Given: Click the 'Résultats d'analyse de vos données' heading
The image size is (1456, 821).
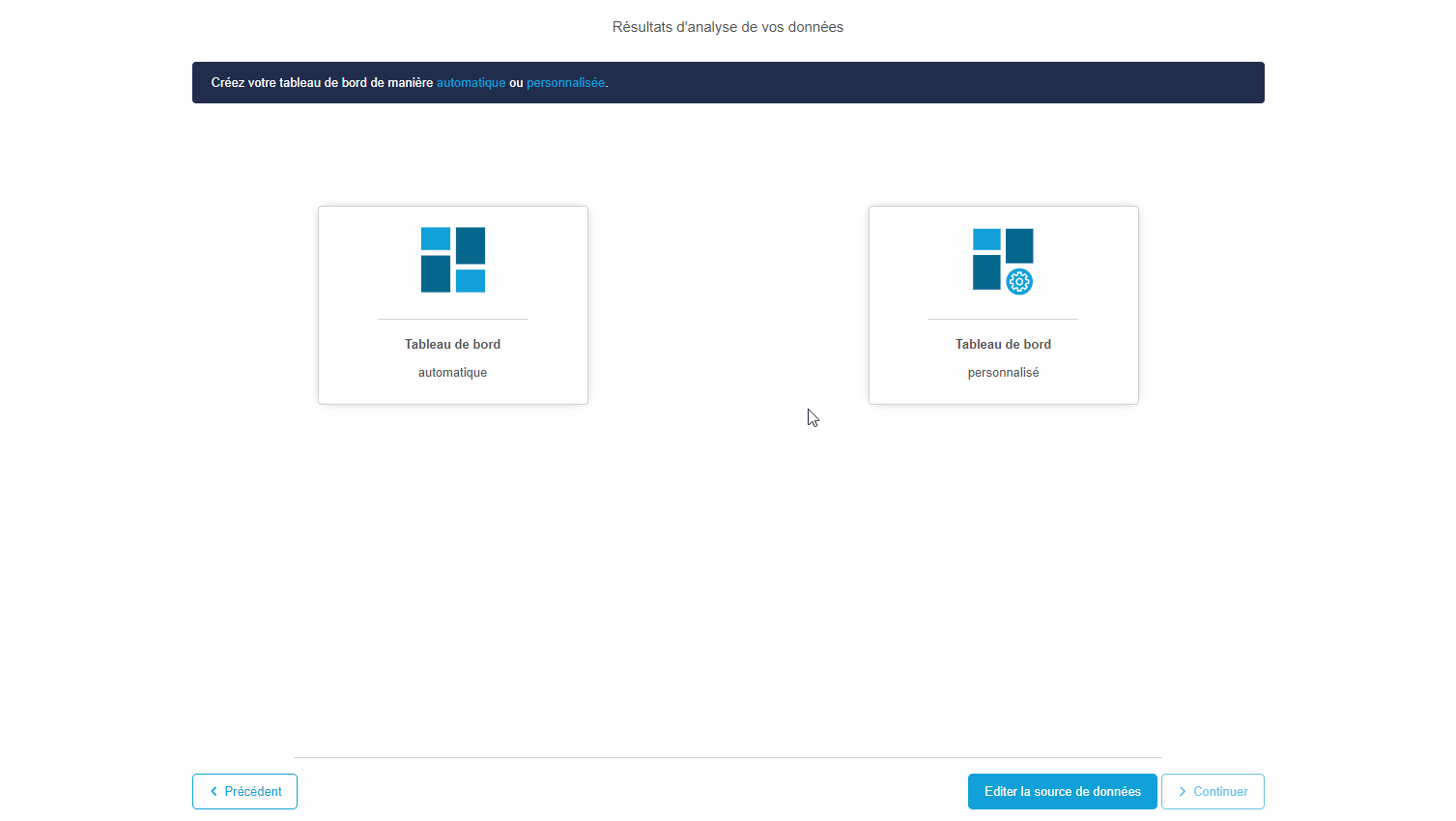Looking at the screenshot, I should tap(727, 26).
